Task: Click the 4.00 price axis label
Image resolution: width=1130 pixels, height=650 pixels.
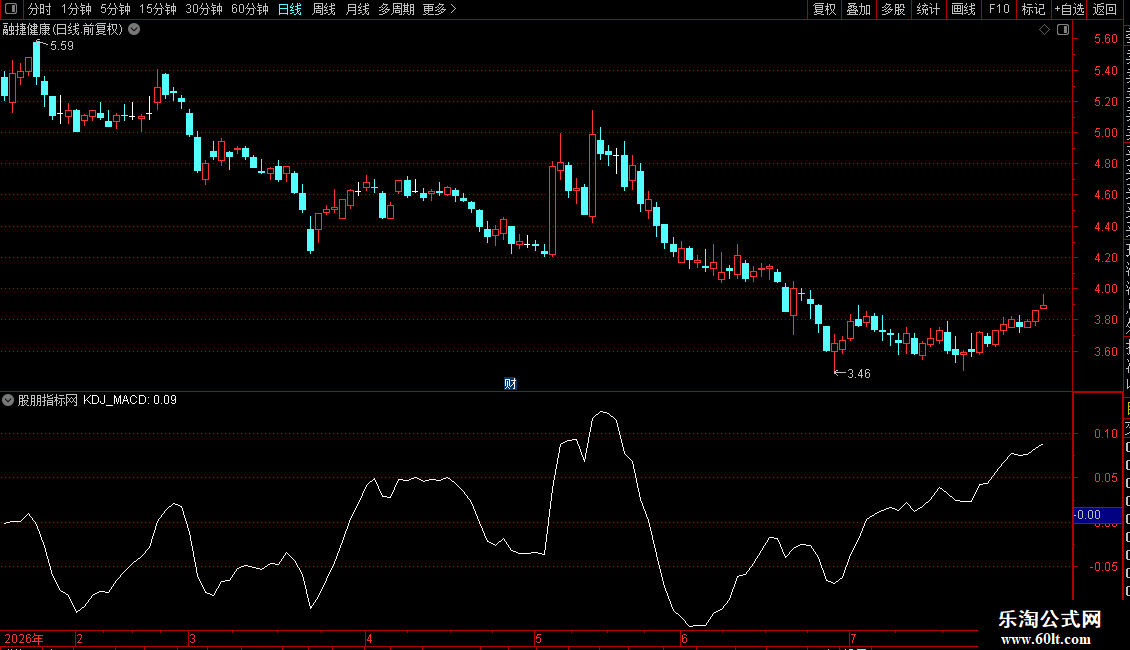Action: [1106, 288]
